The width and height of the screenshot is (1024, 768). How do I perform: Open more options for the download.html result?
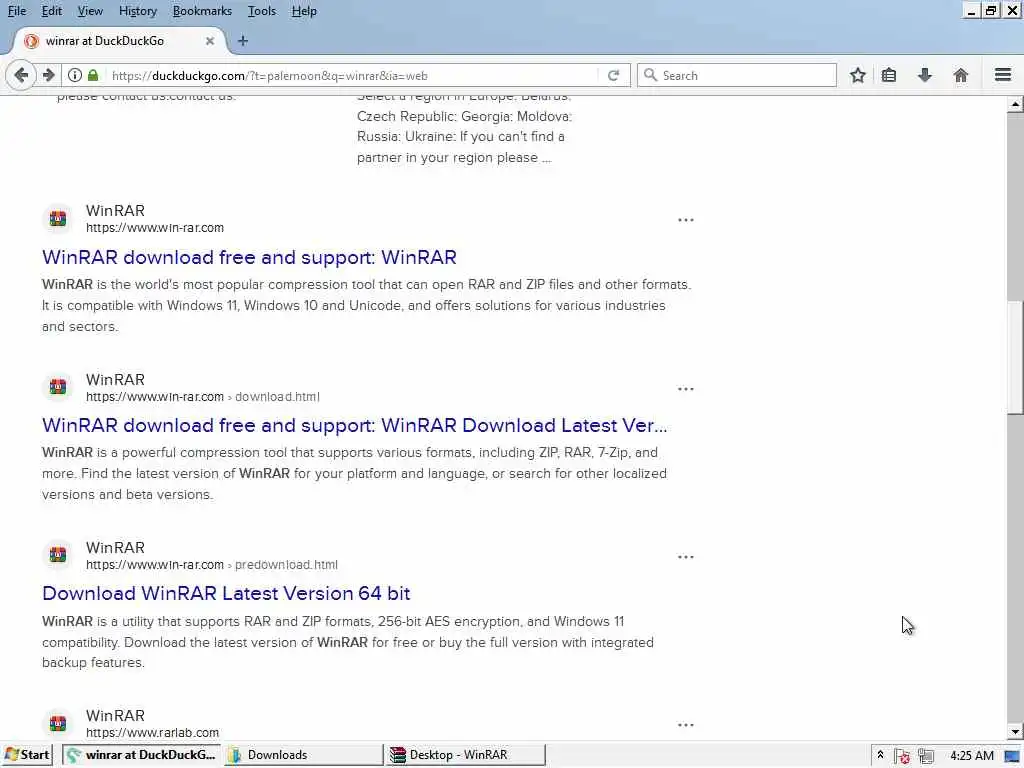coord(686,389)
